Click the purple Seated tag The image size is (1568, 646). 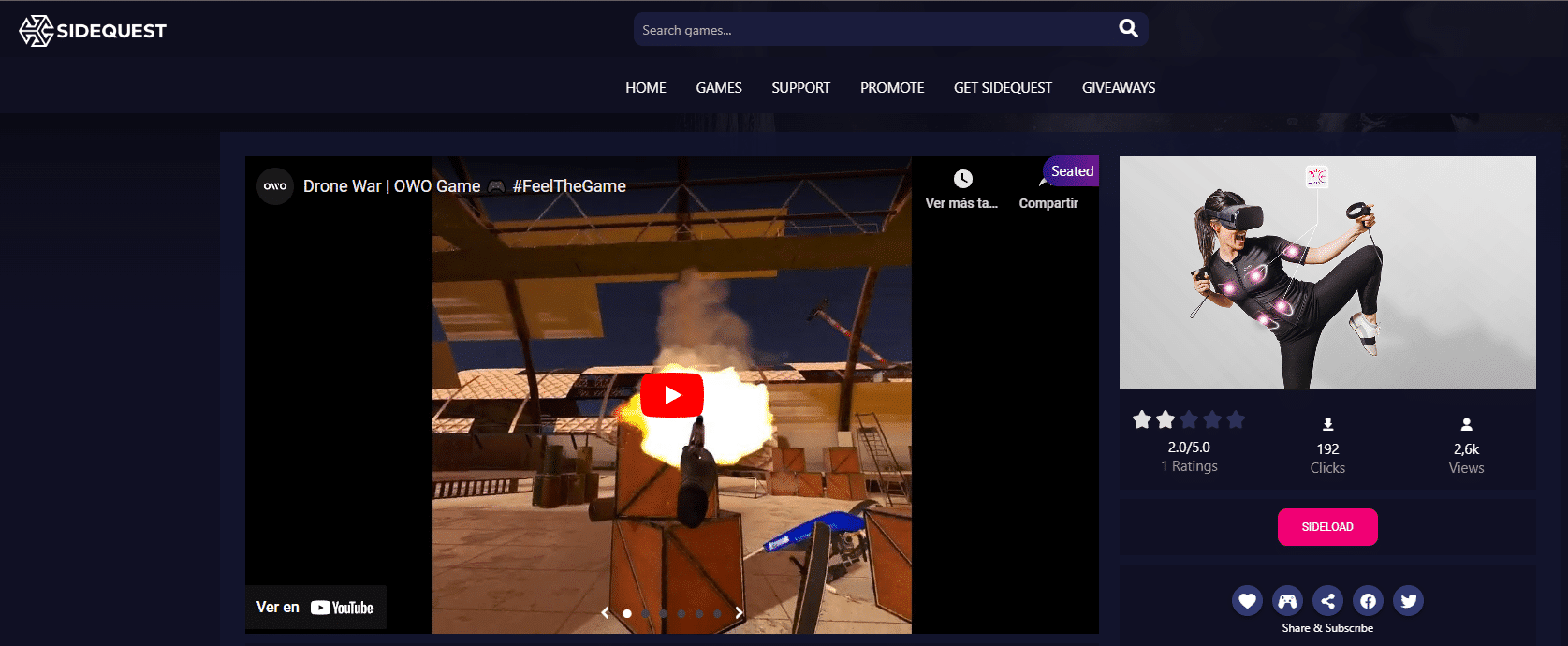coord(1071,171)
